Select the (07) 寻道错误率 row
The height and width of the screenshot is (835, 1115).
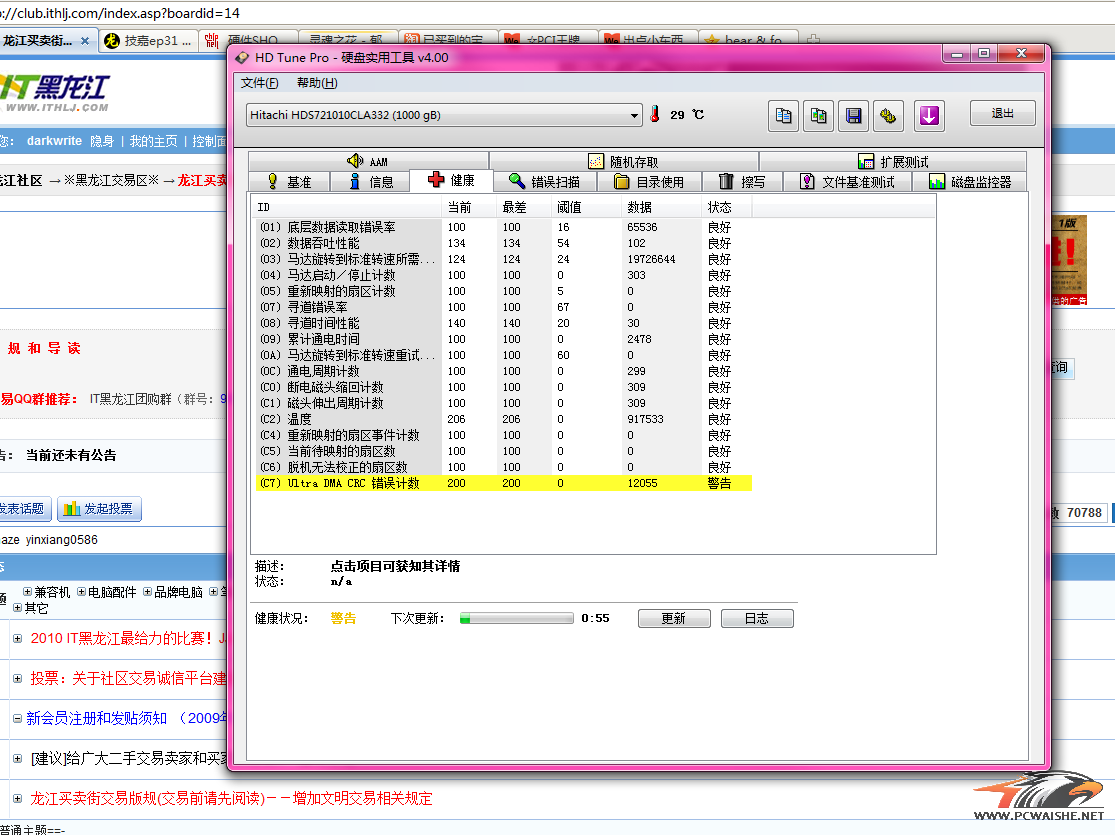[503, 307]
